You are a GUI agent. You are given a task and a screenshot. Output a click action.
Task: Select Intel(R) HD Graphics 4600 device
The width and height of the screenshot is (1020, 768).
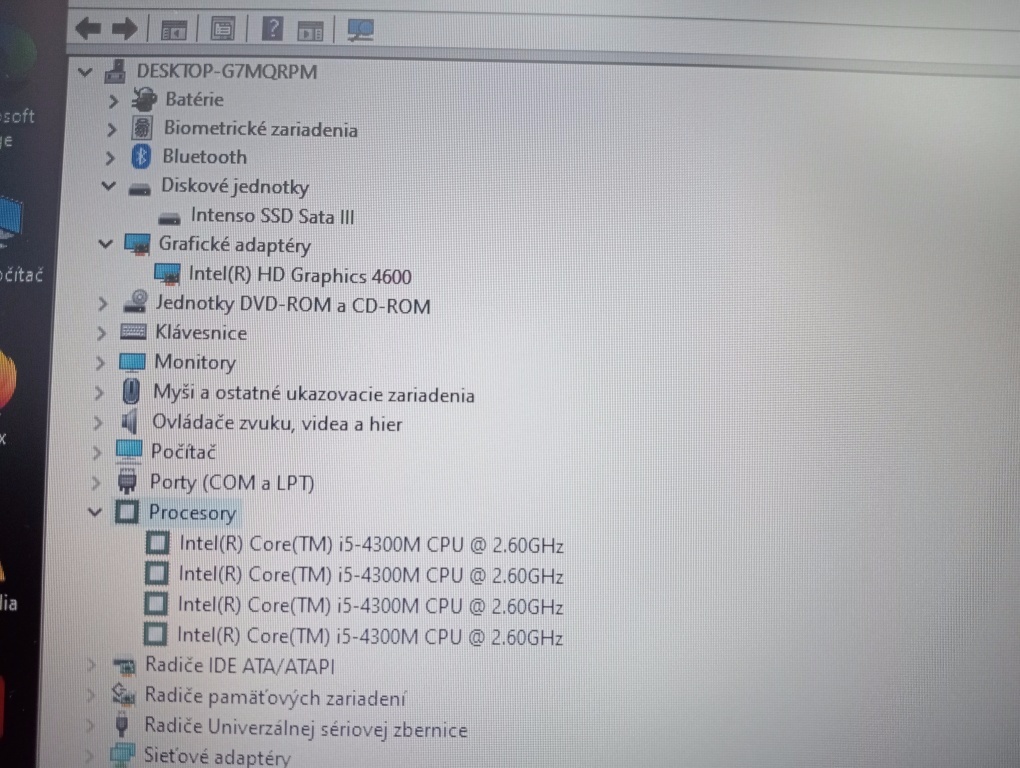(x=300, y=275)
